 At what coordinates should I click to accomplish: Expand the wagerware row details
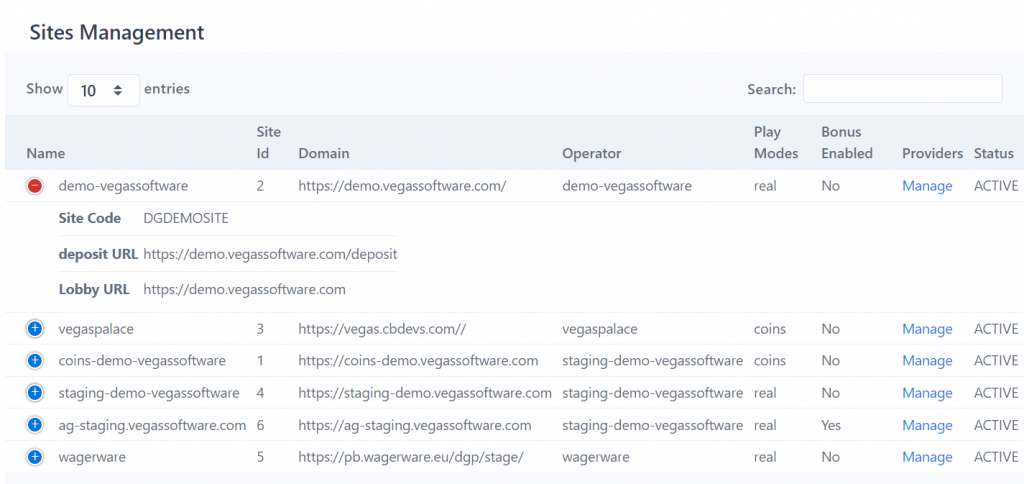pyautogui.click(x=35, y=457)
